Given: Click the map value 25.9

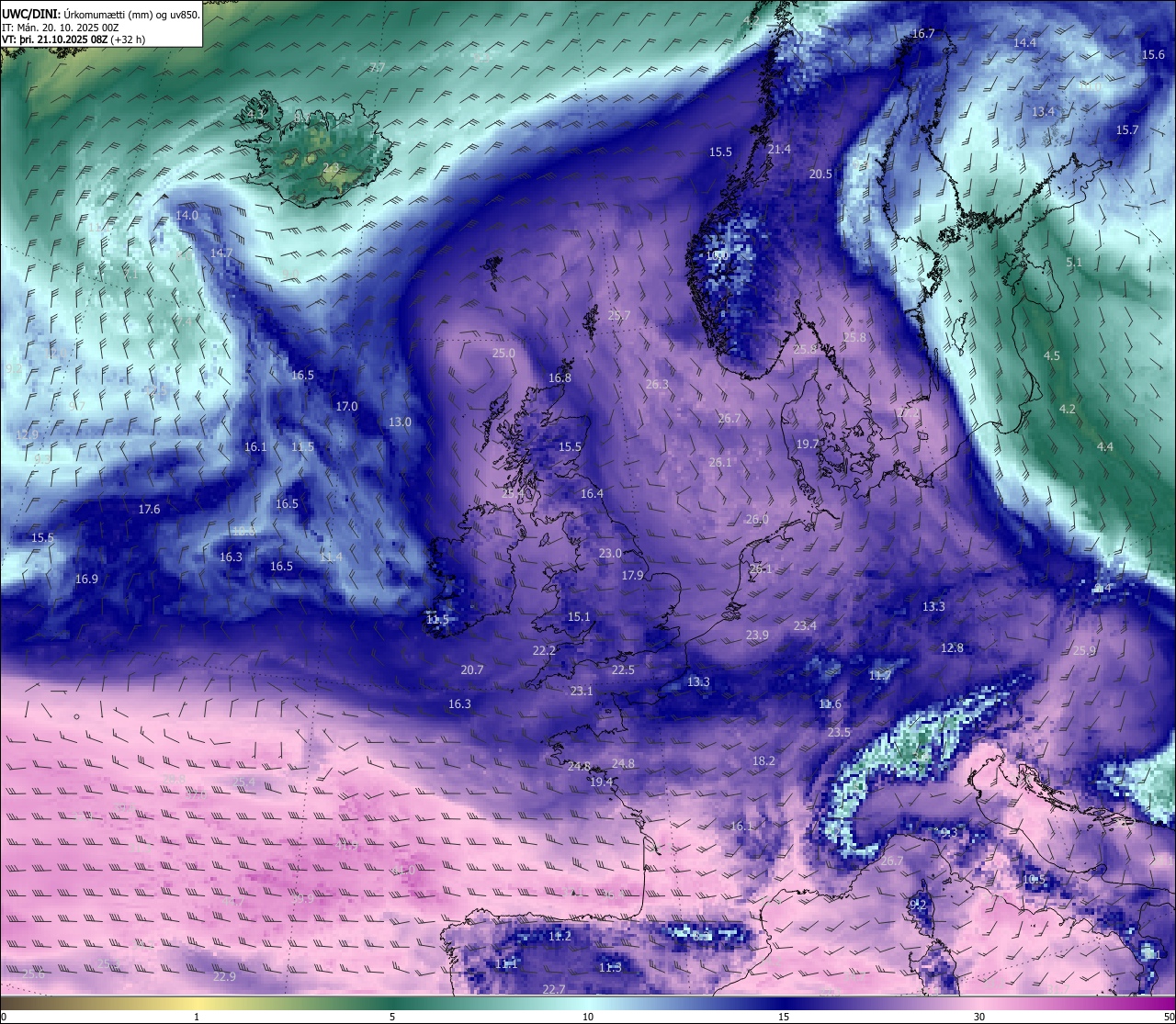Looking at the screenshot, I should 1084,651.
